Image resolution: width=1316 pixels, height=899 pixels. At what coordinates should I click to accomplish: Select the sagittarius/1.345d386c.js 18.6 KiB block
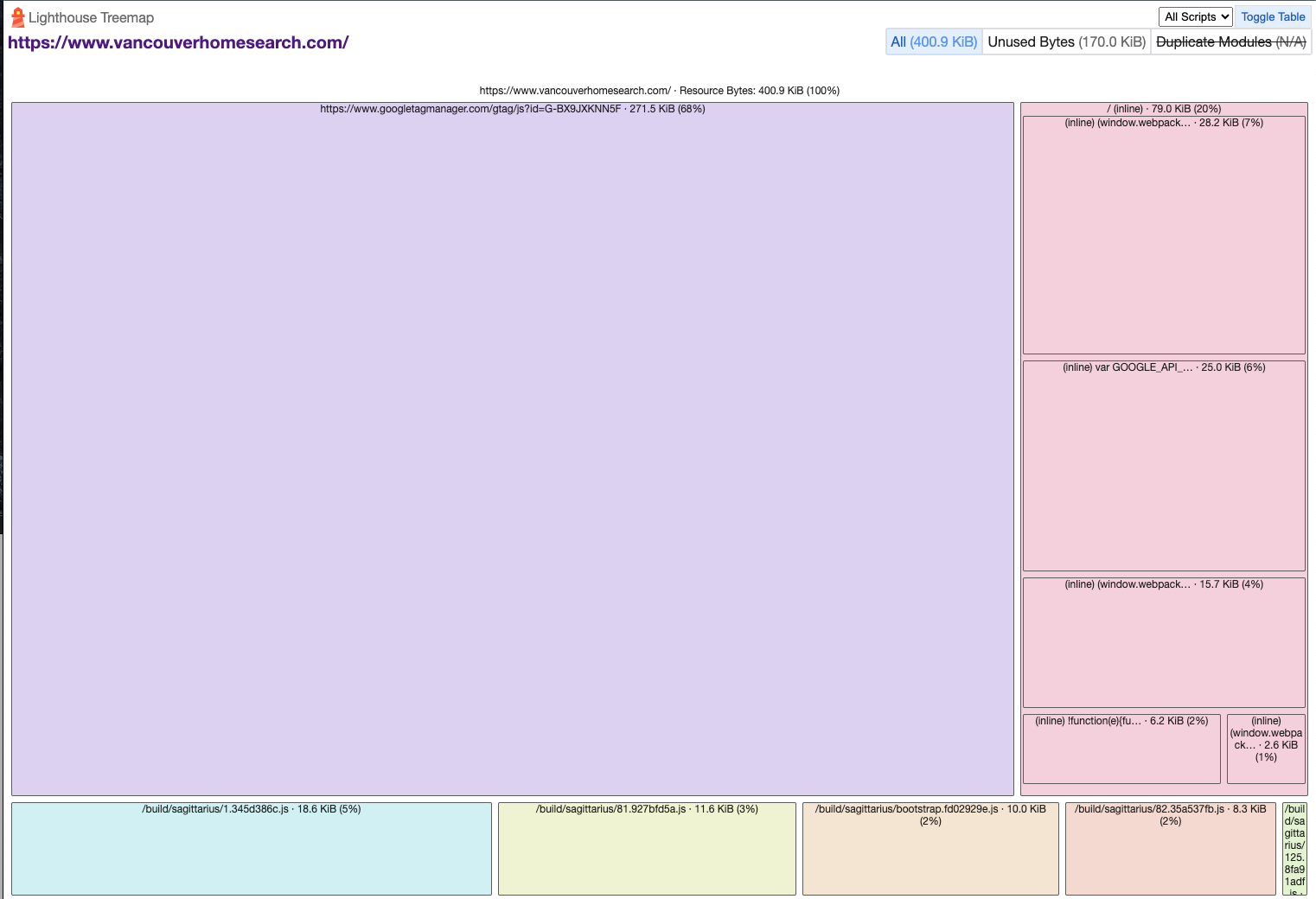[x=252, y=849]
